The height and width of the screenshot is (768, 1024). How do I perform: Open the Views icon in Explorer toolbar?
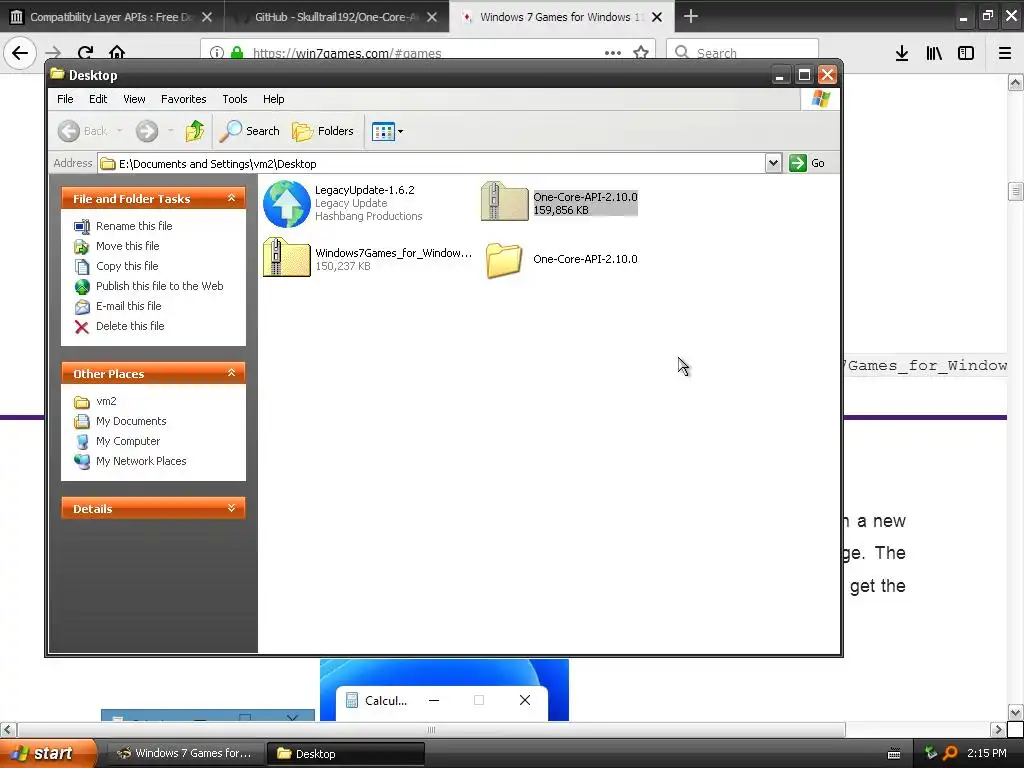click(383, 131)
